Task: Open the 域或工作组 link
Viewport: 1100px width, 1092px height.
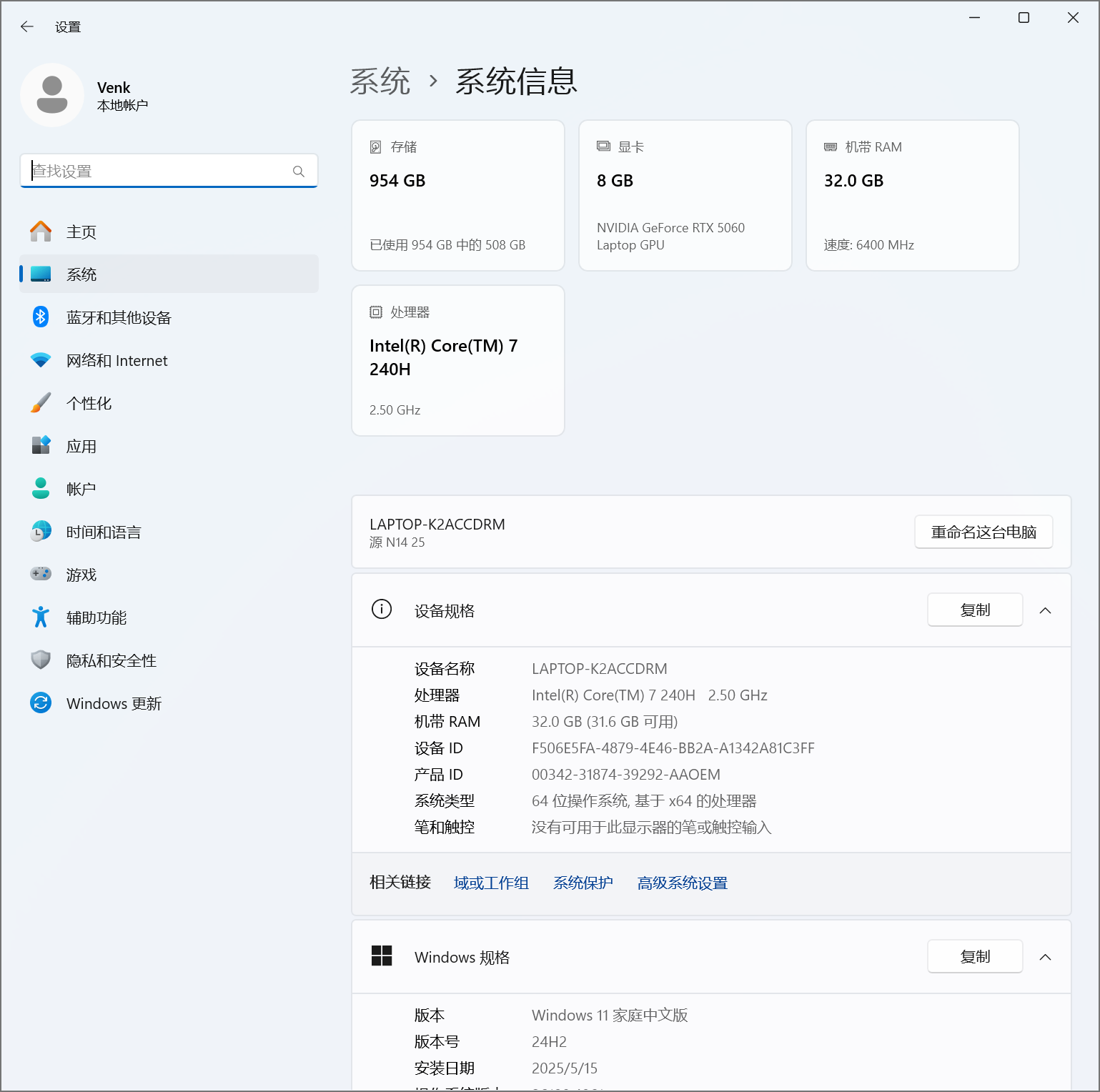Action: (491, 883)
